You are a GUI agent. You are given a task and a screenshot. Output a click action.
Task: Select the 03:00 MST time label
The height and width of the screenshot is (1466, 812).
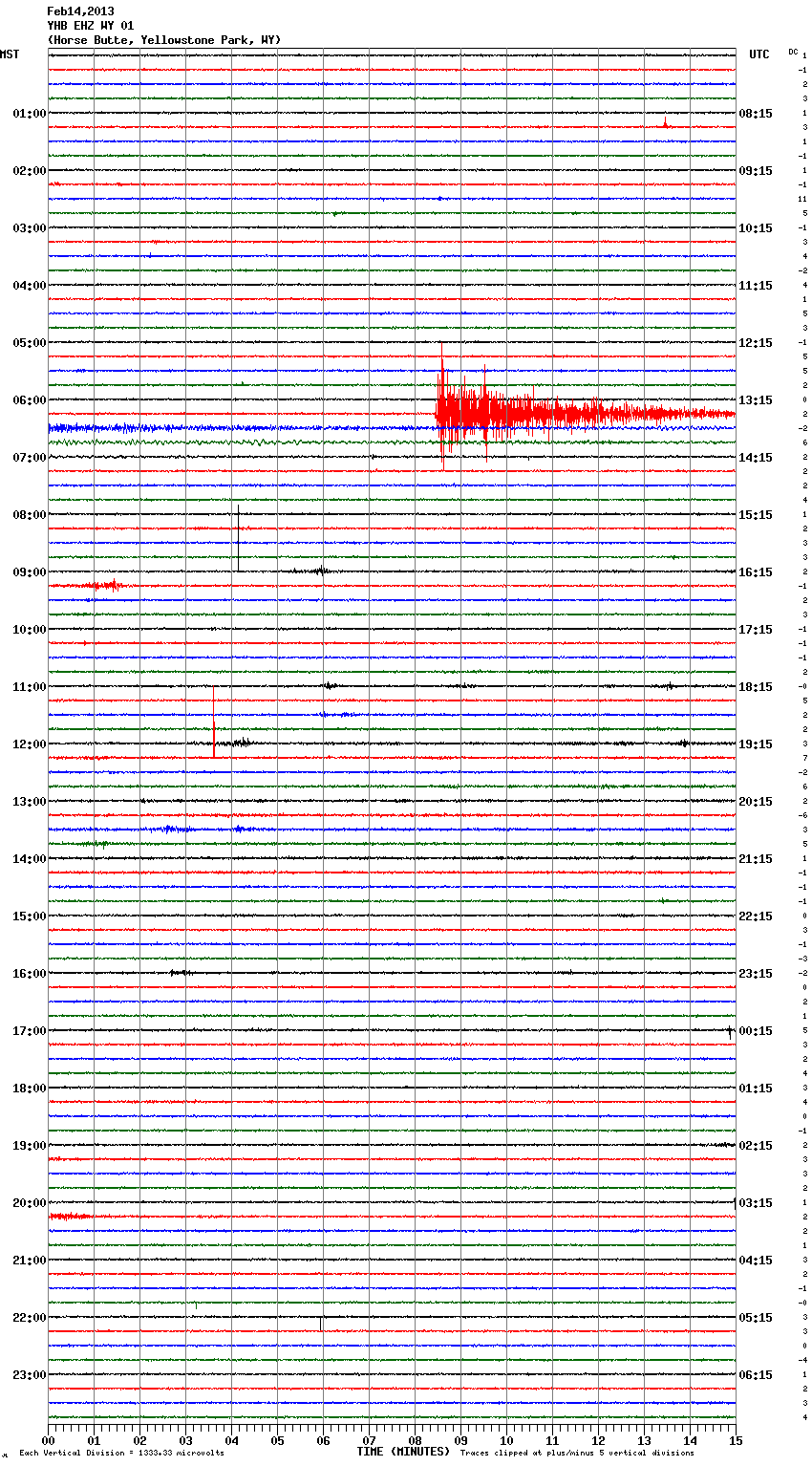coord(29,228)
